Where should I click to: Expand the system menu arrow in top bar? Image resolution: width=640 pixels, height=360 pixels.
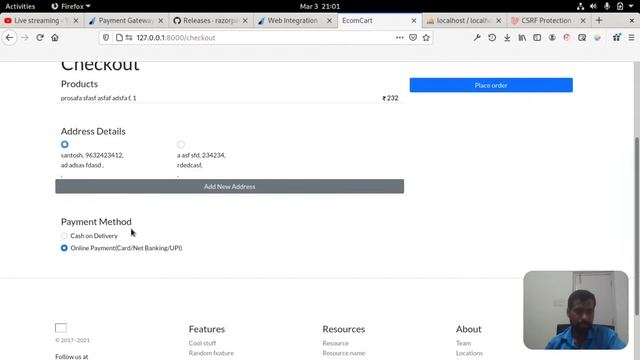click(x=631, y=6)
